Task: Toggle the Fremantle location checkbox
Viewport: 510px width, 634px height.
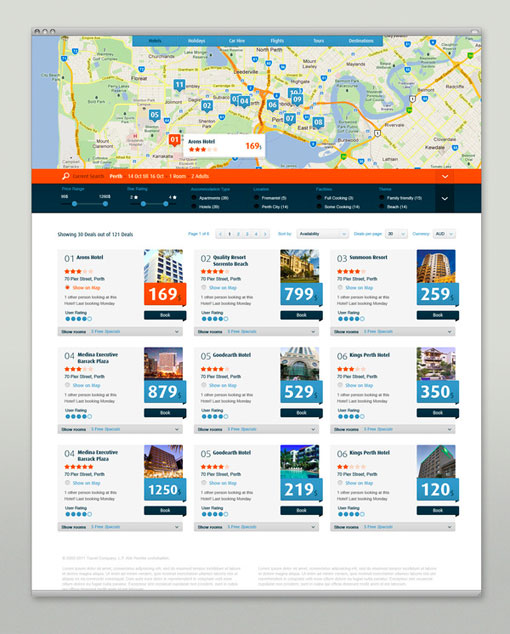Action: click(256, 198)
